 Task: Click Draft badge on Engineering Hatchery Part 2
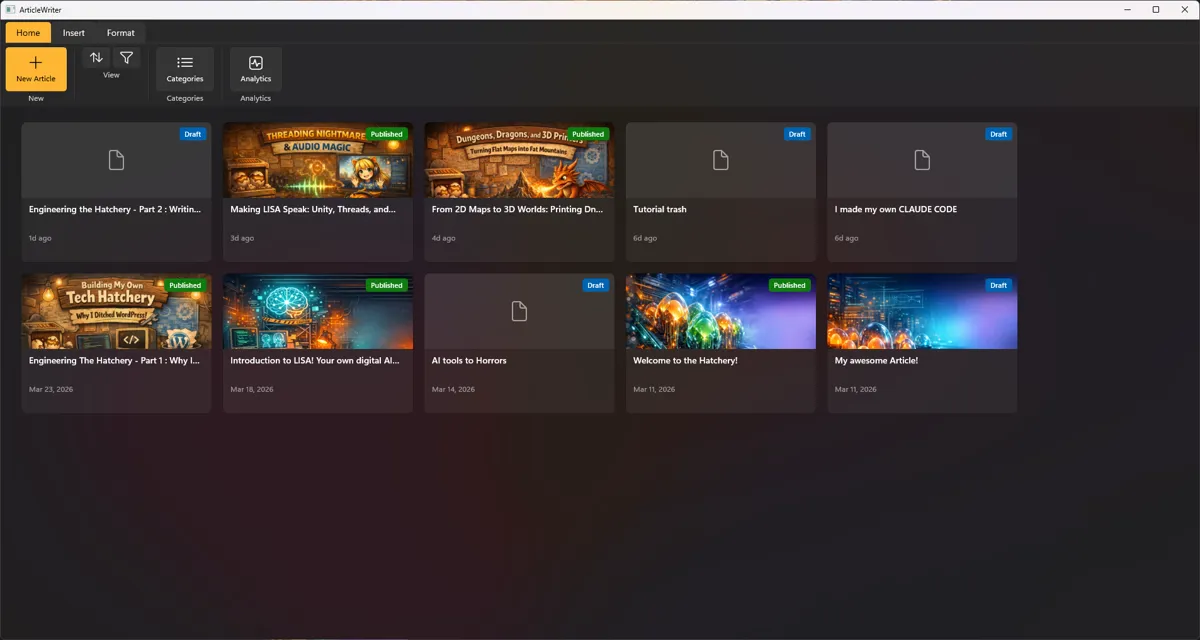(193, 134)
